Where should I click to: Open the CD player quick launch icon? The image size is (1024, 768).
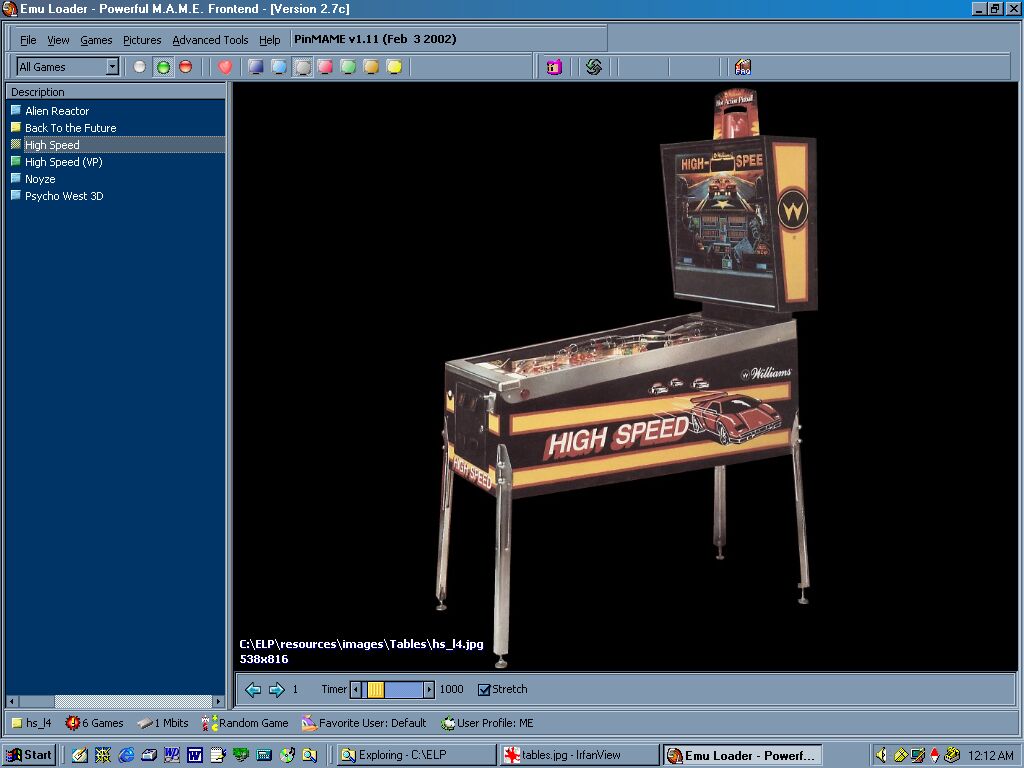[287, 756]
